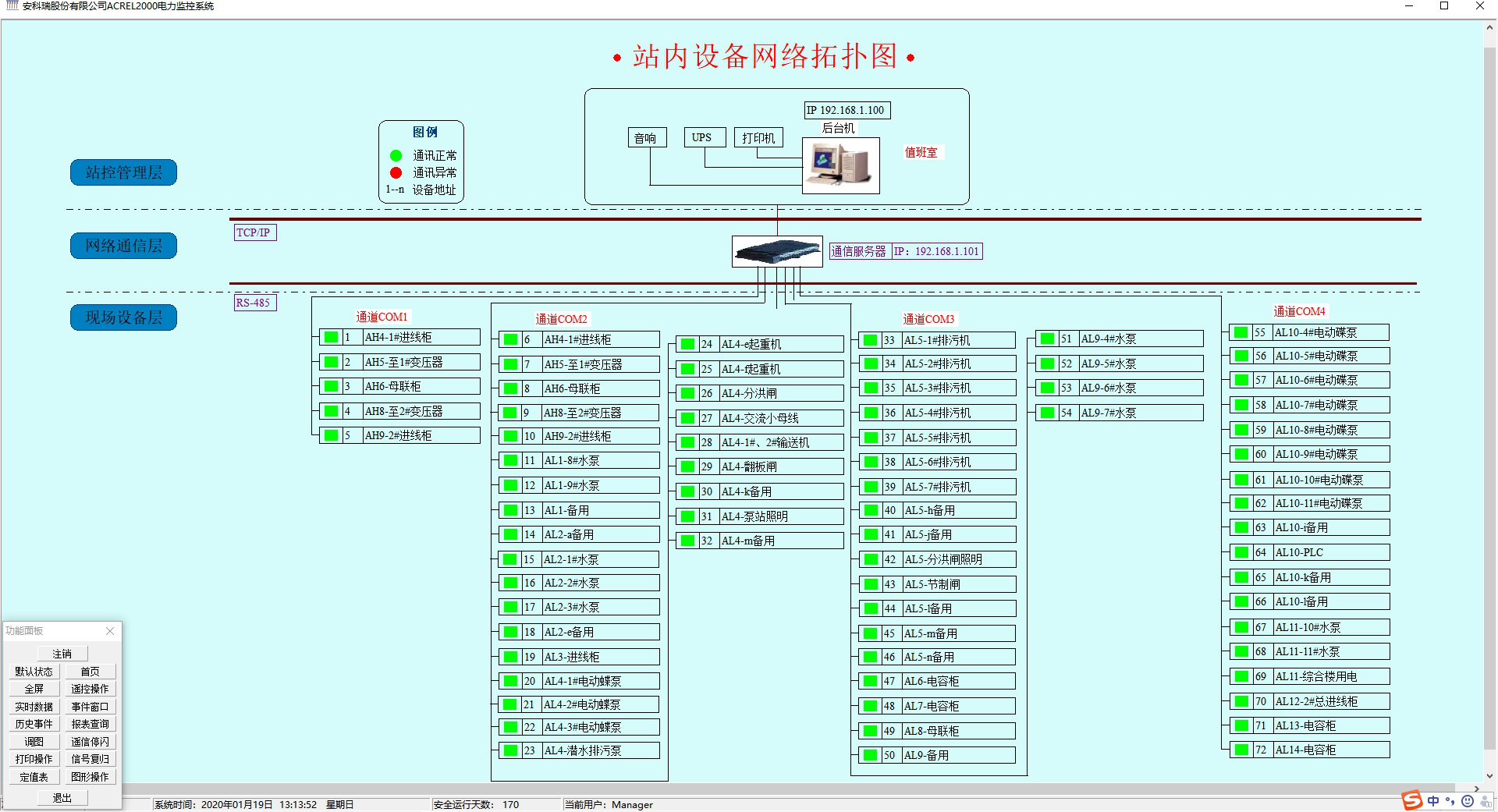Click green status indicator for device 51 AL9-4#水泵
Screen dimensions: 1498x812
1047,339
